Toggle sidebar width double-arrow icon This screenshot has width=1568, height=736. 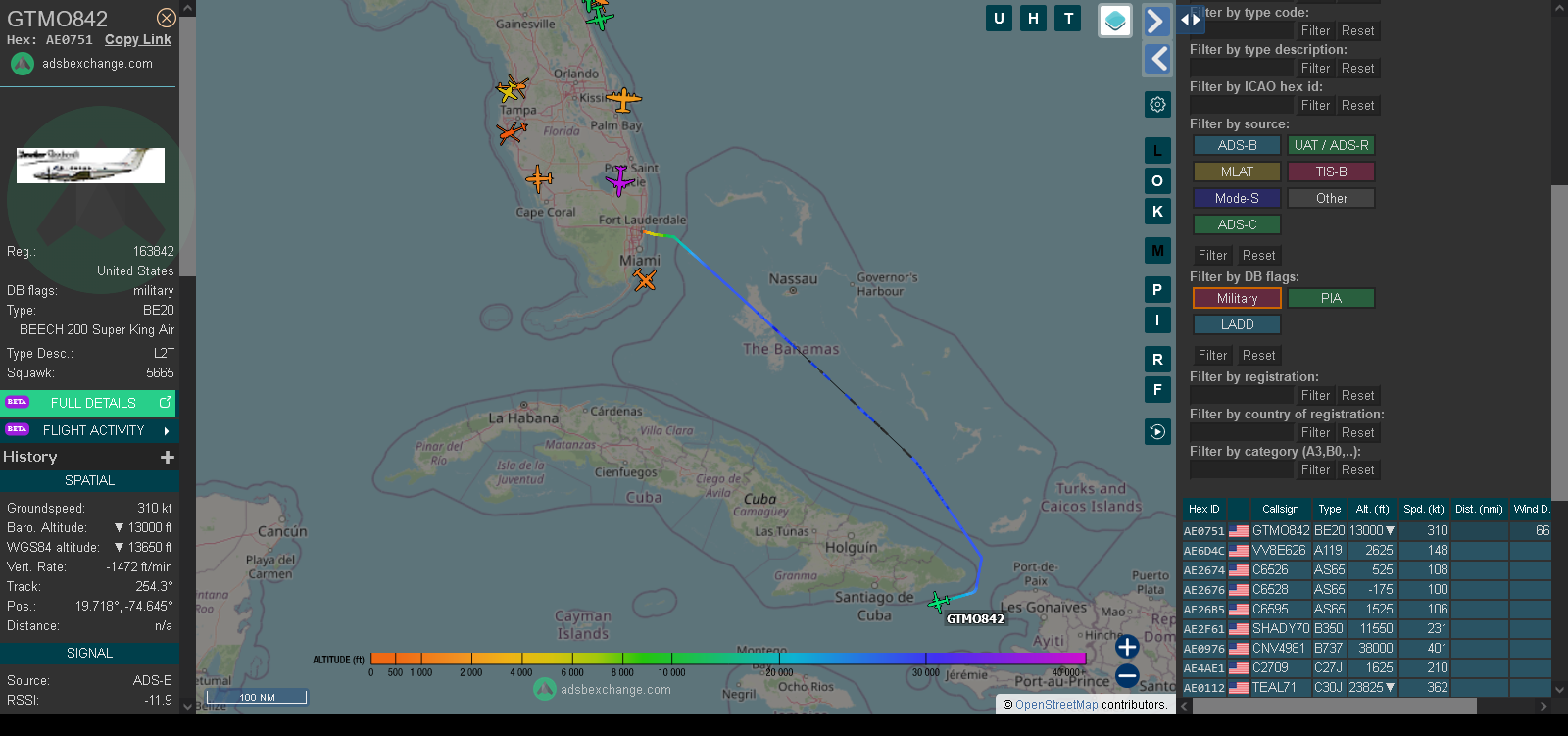click(1190, 19)
